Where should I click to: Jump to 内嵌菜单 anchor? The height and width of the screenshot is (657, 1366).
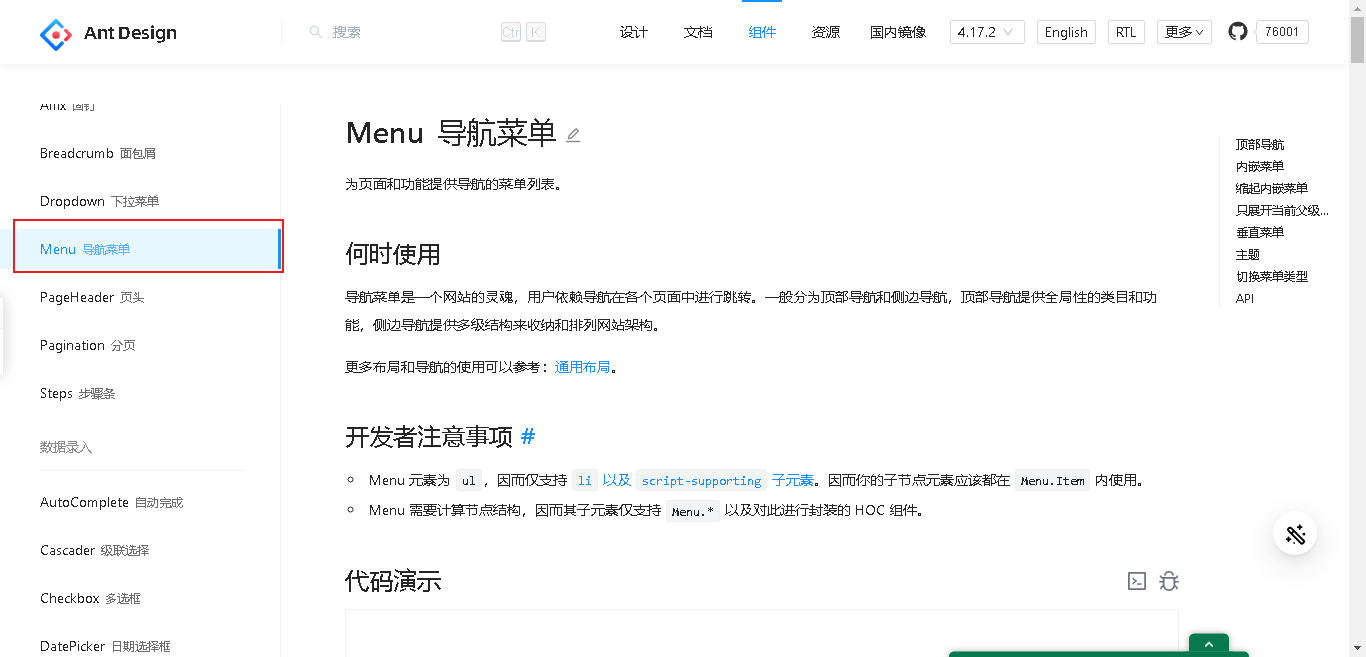click(x=1260, y=167)
